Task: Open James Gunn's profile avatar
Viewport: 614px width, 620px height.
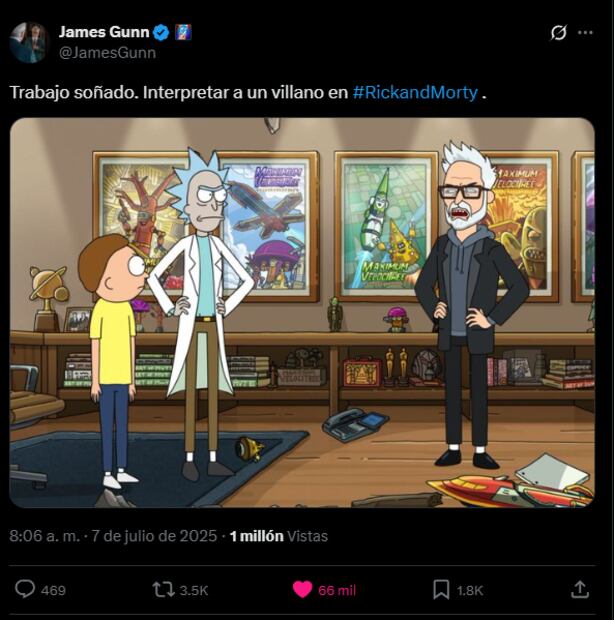Action: click(x=28, y=42)
